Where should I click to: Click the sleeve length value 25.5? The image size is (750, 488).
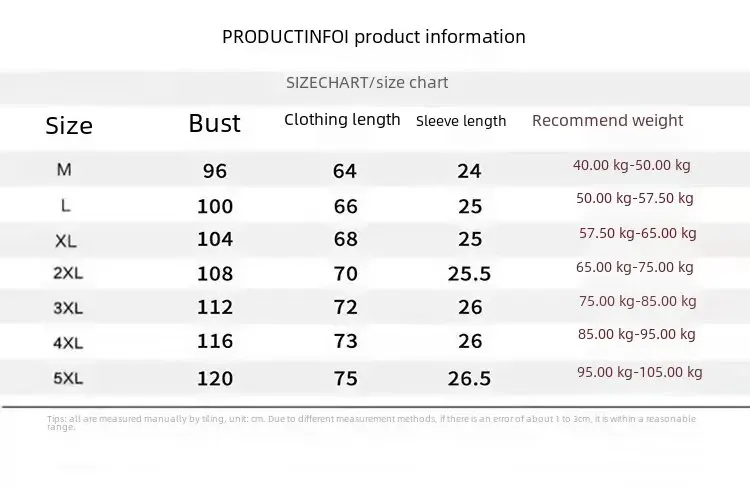tap(469, 274)
